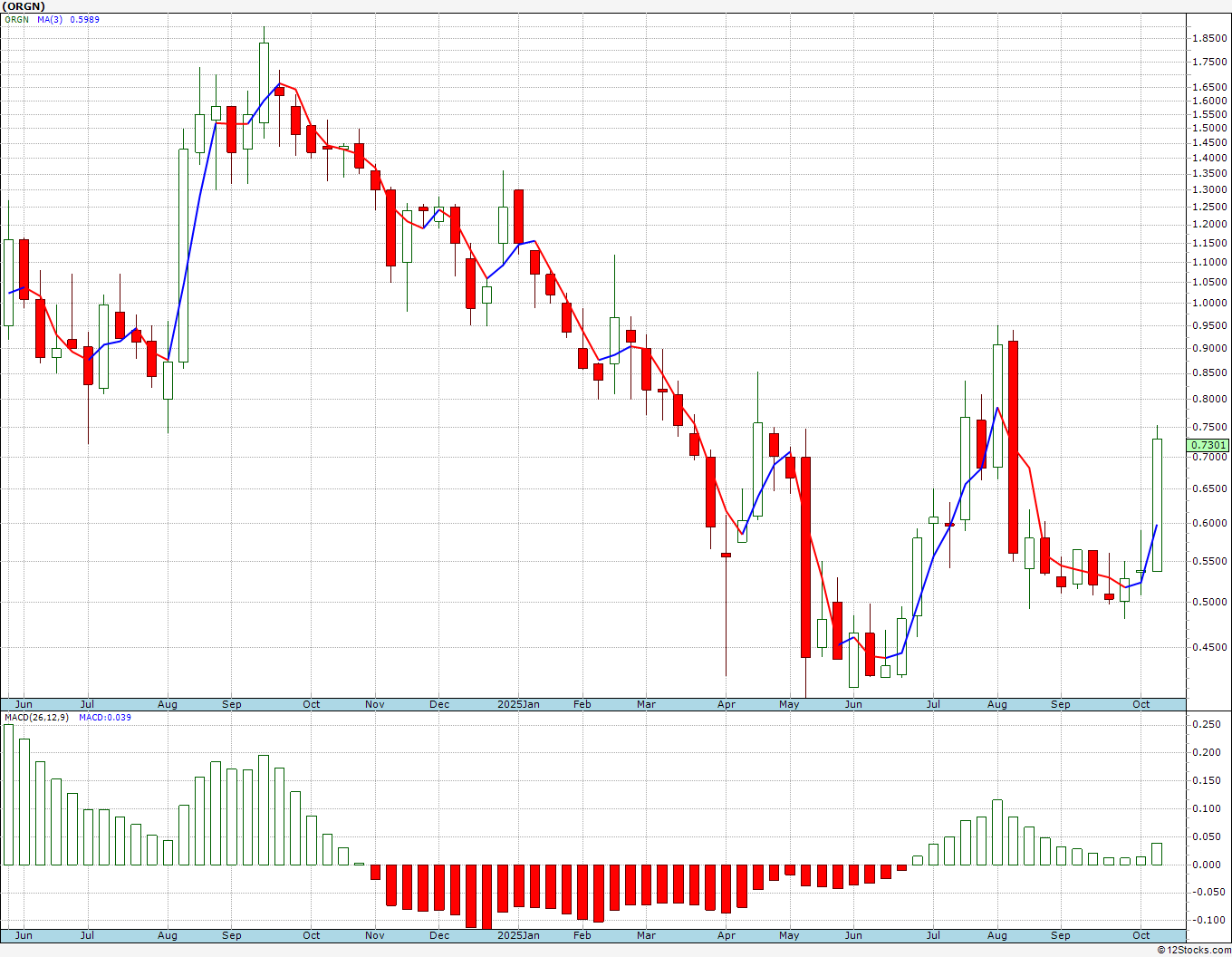The height and width of the screenshot is (957, 1232).
Task: Click the 0.5989 moving average value
Action: pos(84,19)
